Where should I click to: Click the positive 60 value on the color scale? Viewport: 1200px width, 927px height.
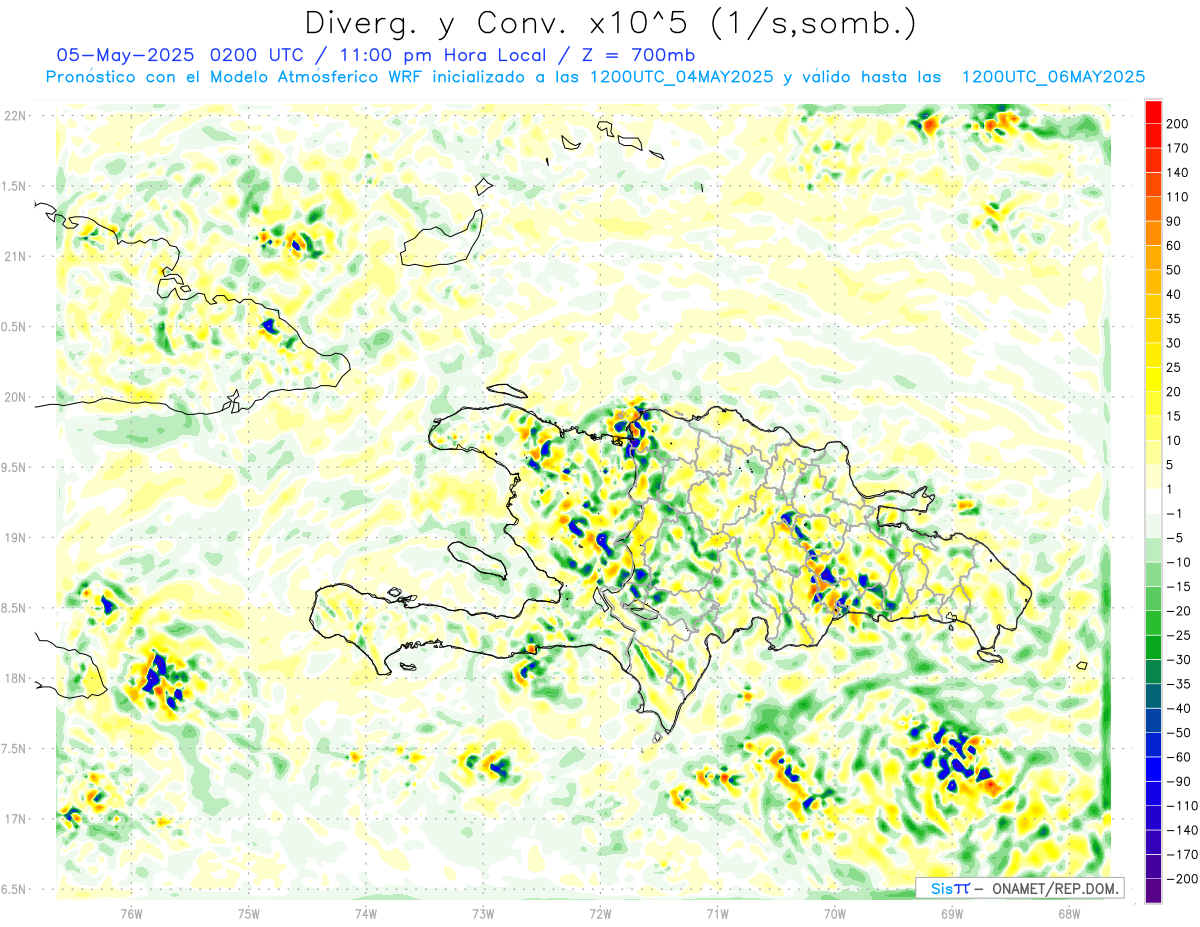click(1173, 246)
